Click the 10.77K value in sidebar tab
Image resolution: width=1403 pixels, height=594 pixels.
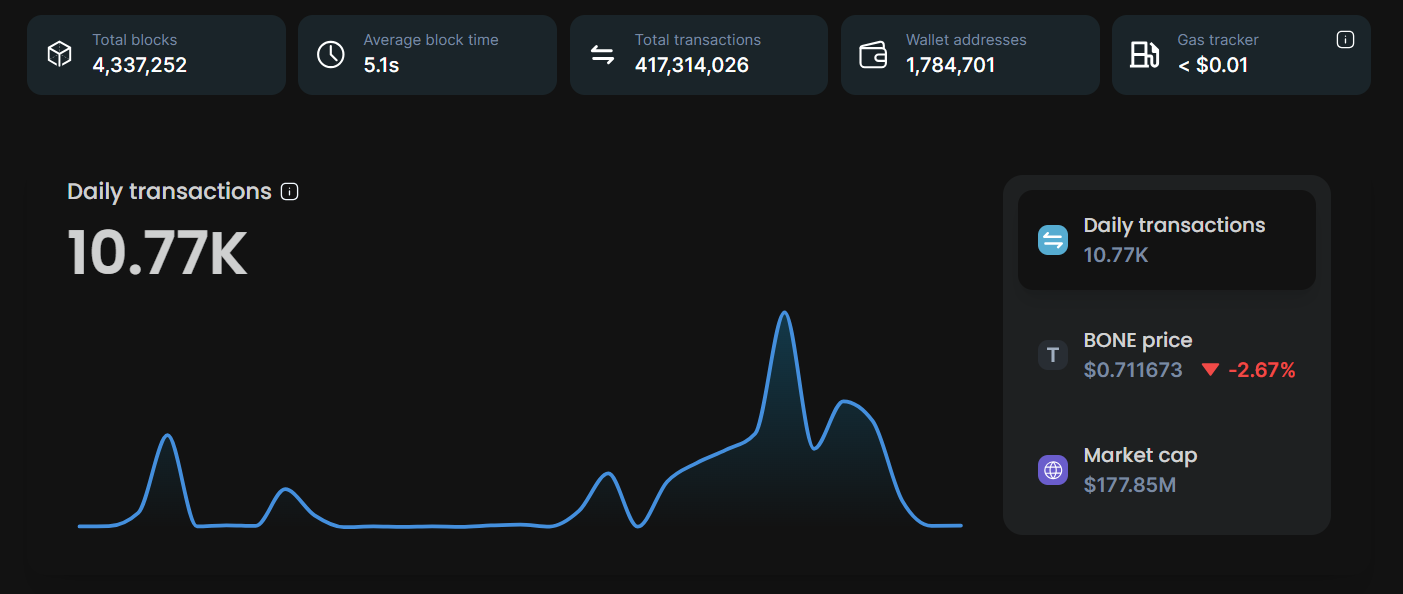coord(1116,255)
